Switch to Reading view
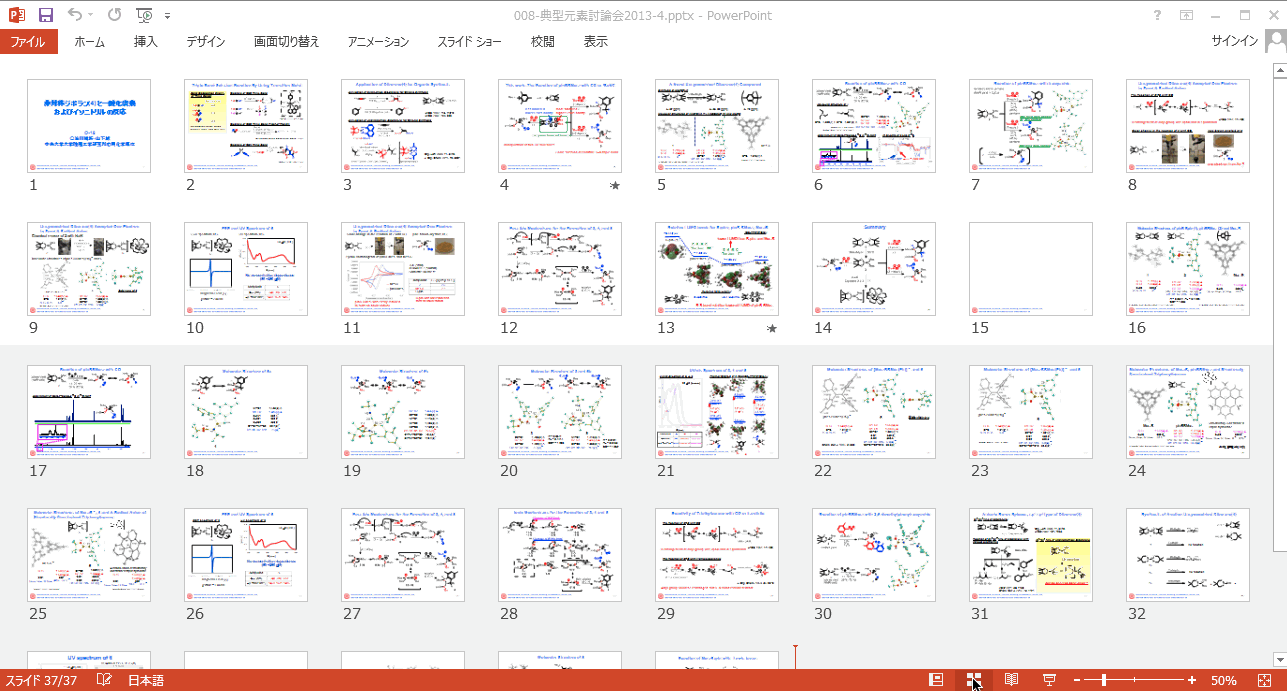The height and width of the screenshot is (691, 1287). tap(1011, 680)
